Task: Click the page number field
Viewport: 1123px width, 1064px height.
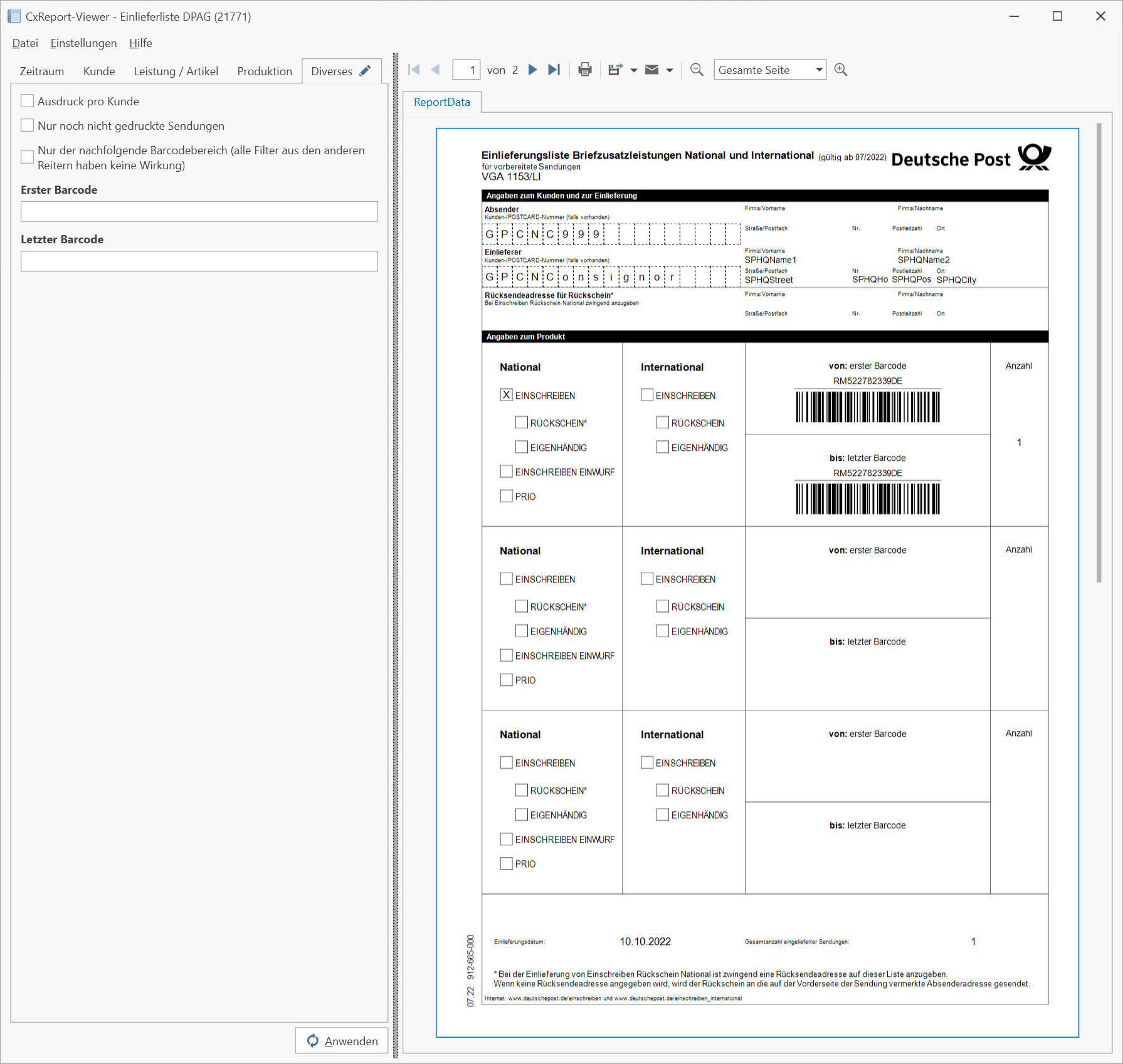Action: (467, 70)
